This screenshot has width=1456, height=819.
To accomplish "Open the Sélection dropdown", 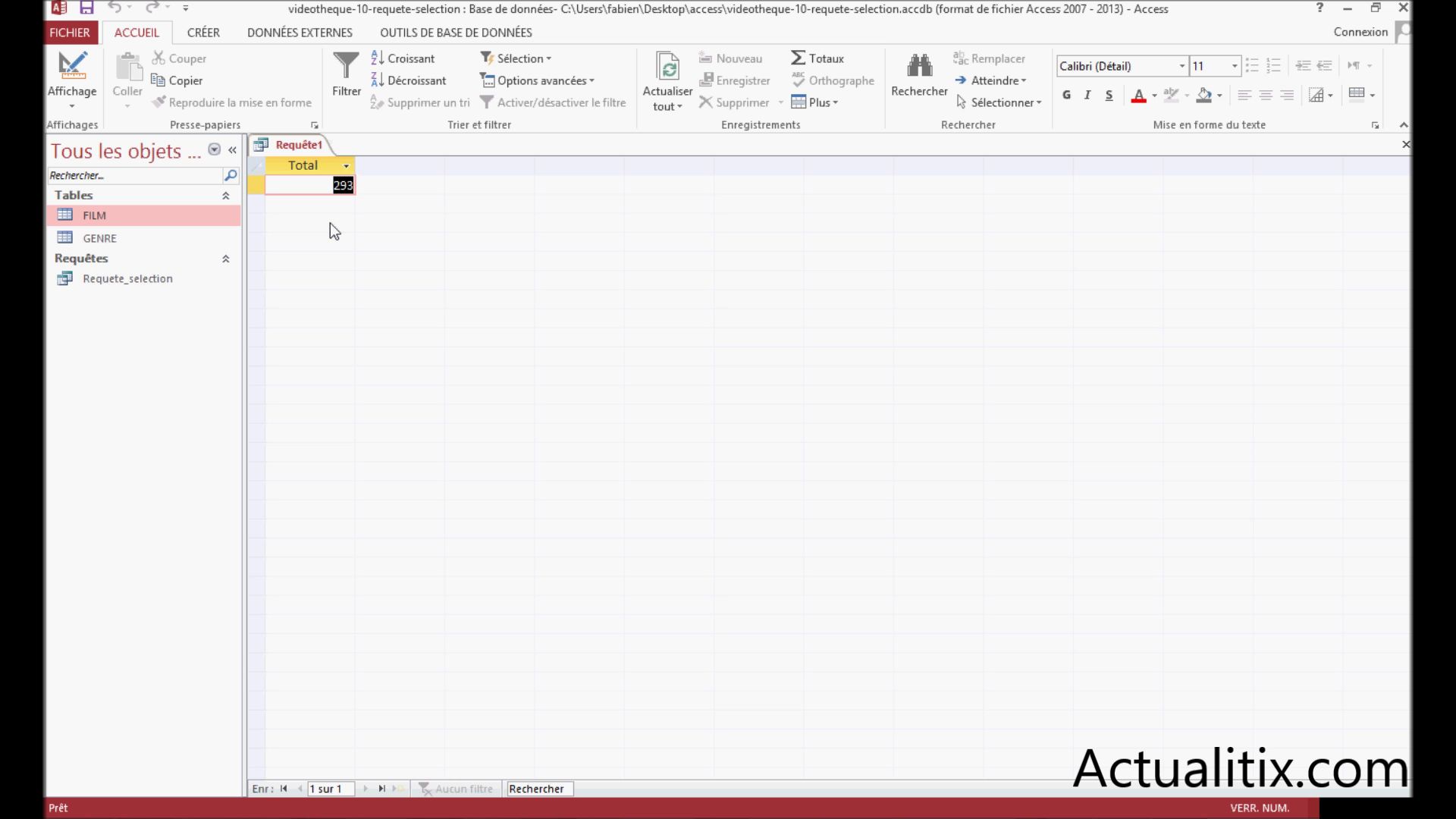I will pos(516,58).
